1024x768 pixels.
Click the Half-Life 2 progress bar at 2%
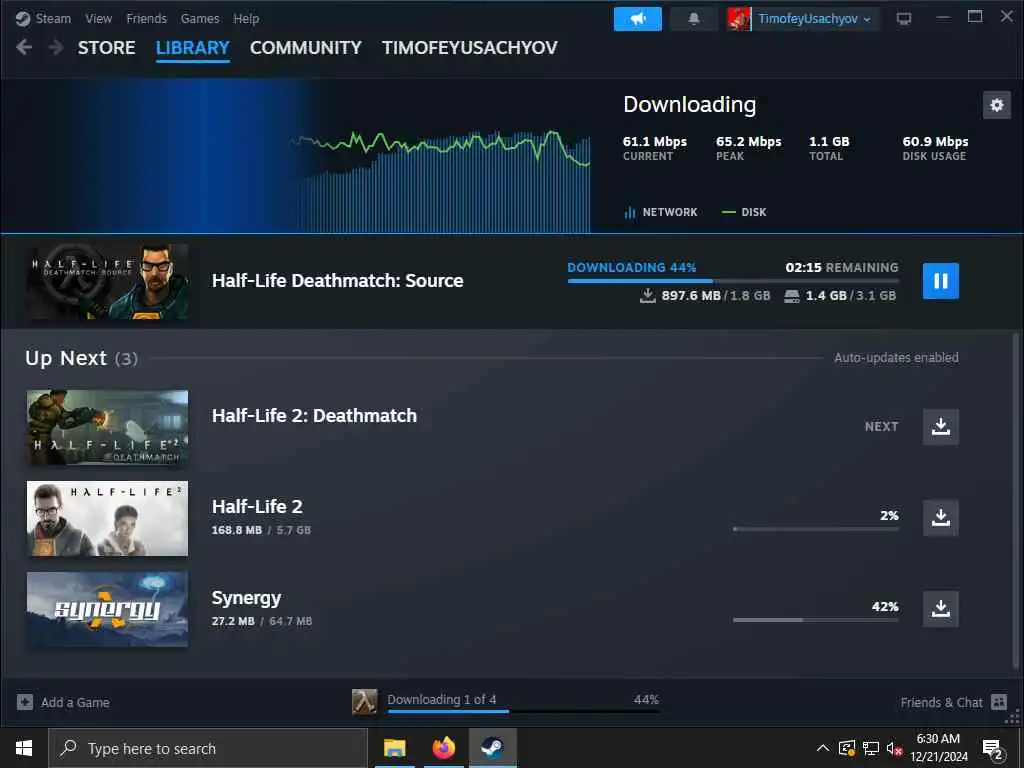816,529
